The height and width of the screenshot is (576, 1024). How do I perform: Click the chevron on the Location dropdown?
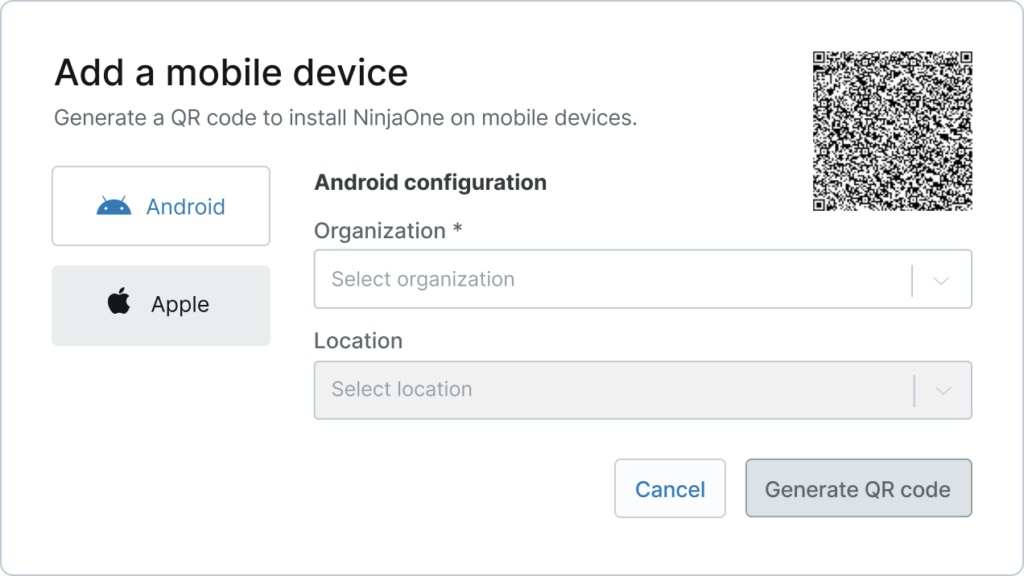(x=944, y=390)
